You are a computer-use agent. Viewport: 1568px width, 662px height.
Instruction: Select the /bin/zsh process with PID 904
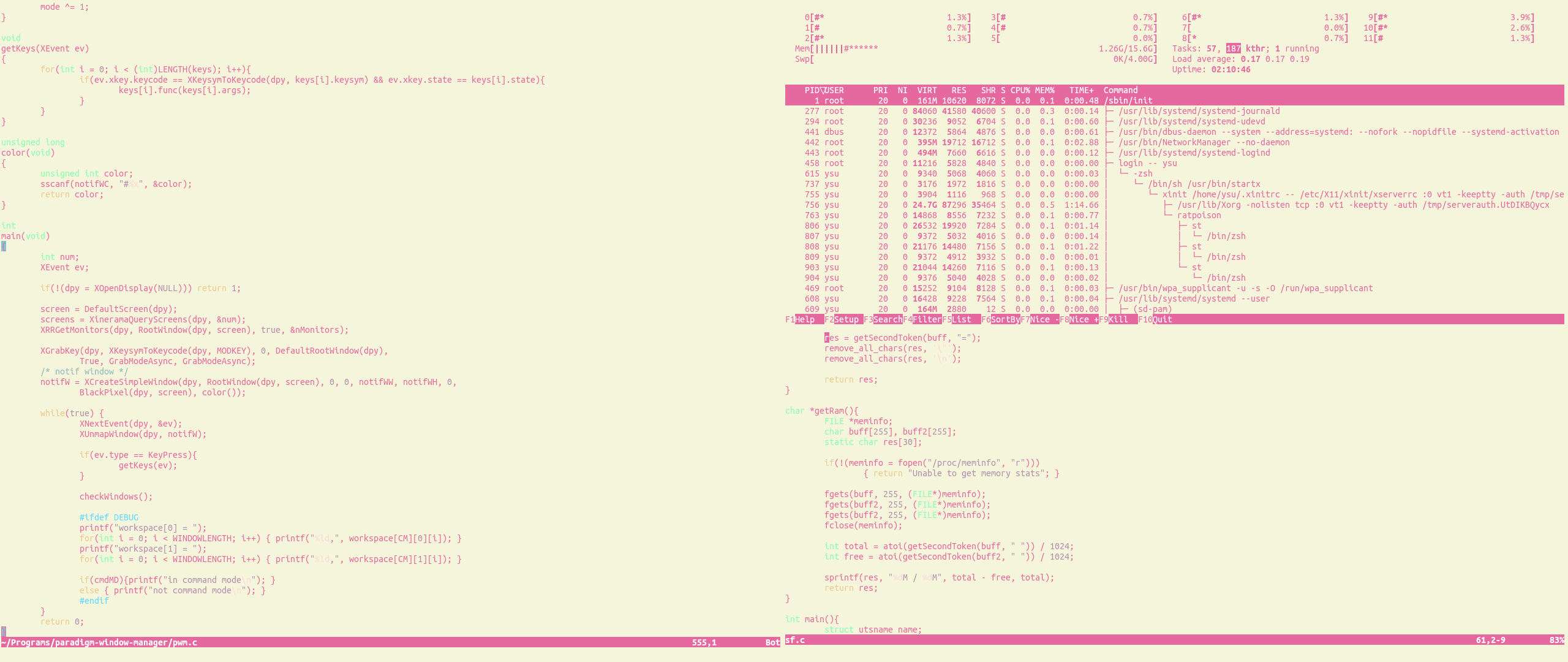tap(1174, 278)
